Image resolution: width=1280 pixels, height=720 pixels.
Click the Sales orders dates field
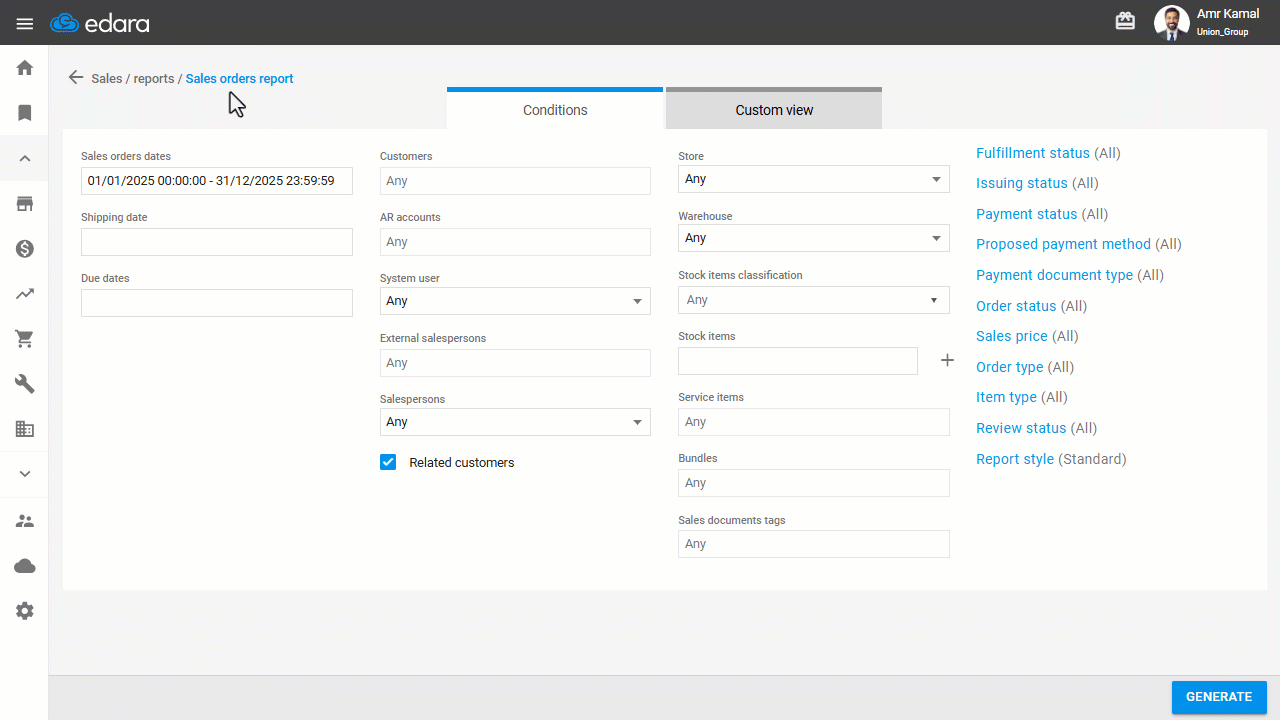click(x=217, y=181)
